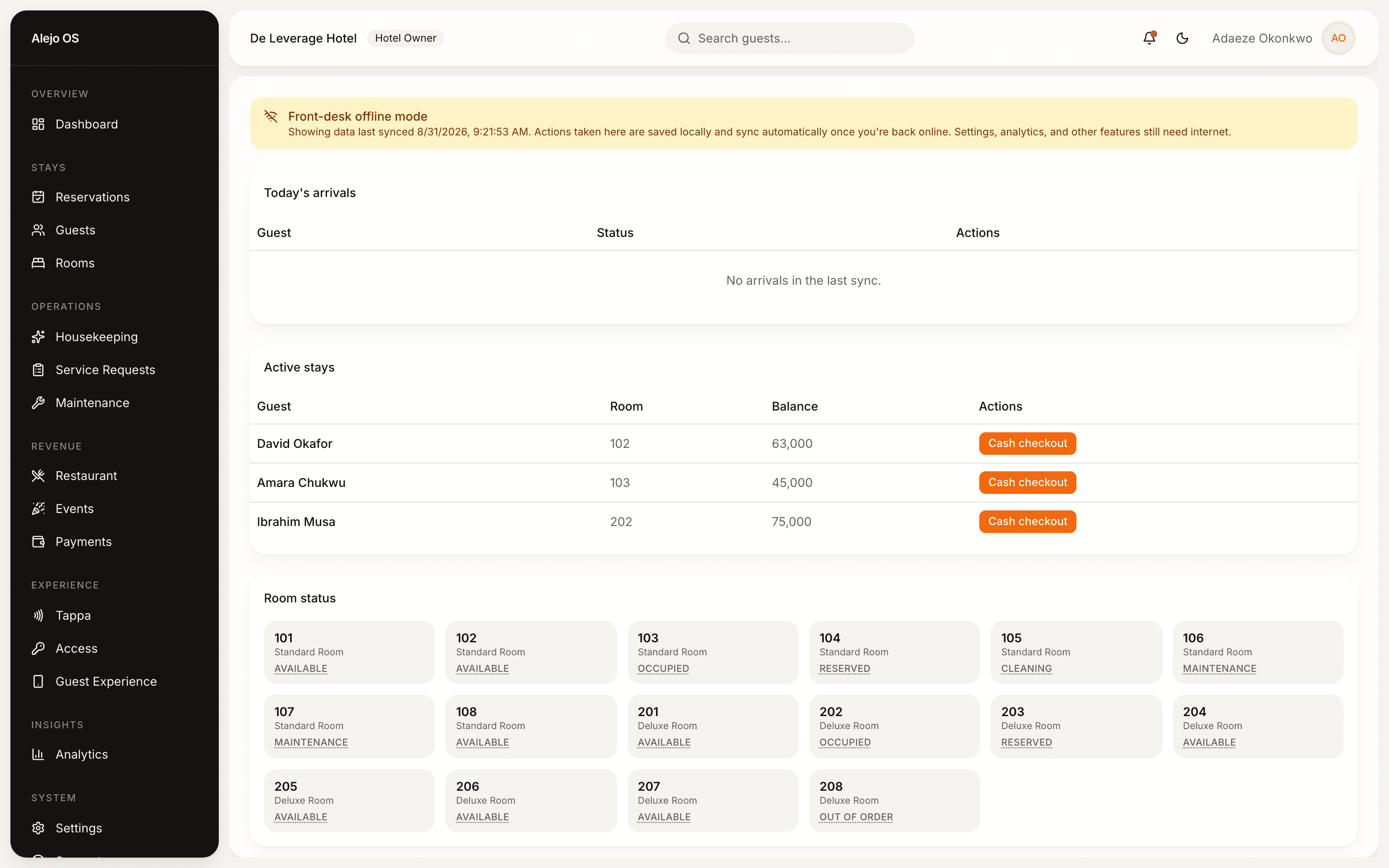The height and width of the screenshot is (868, 1389).
Task: Open room 205 Deluxe Room card
Action: coord(349,801)
